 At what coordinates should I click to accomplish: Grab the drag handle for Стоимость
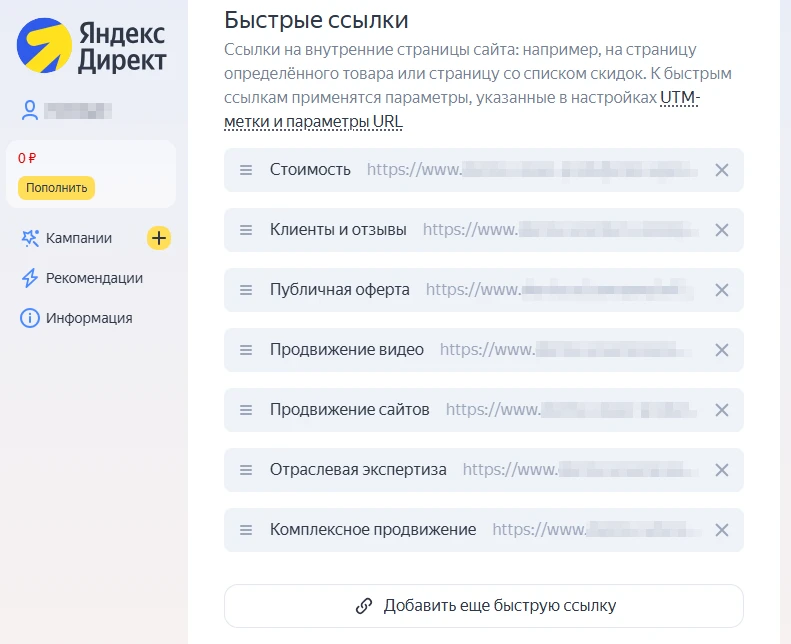tap(246, 170)
